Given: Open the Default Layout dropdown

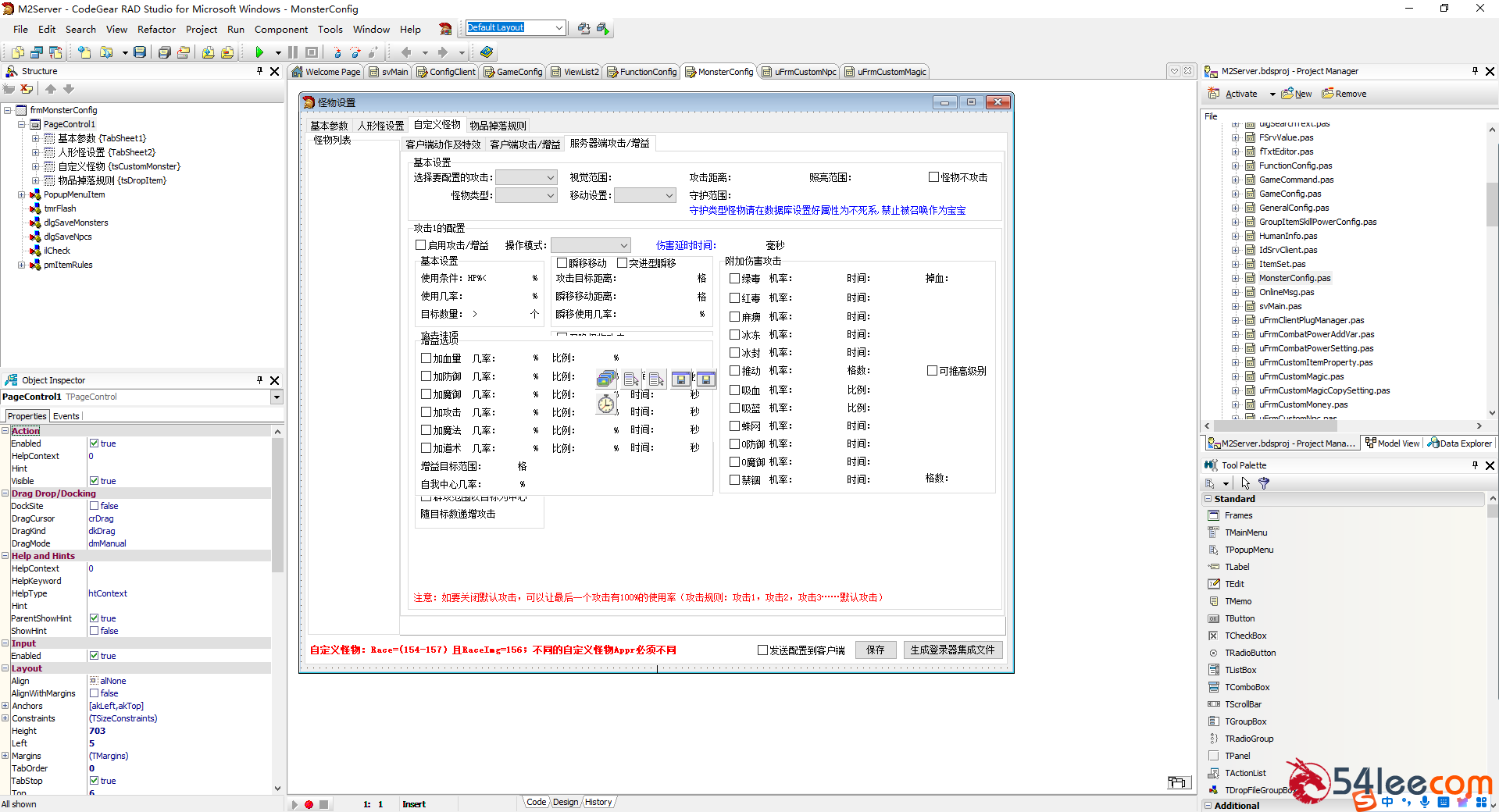Looking at the screenshot, I should [x=559, y=27].
